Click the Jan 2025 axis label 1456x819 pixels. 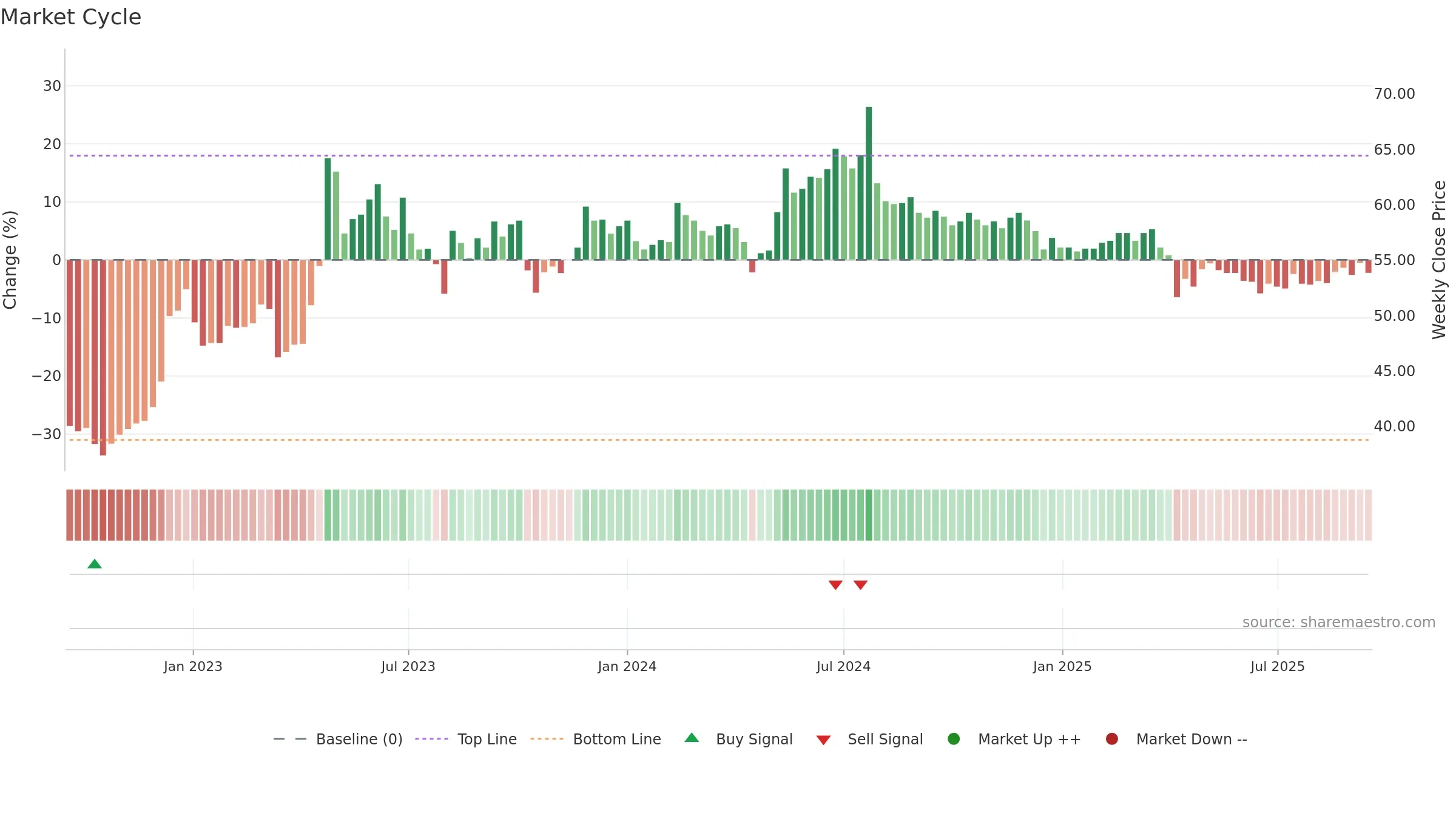1062,667
